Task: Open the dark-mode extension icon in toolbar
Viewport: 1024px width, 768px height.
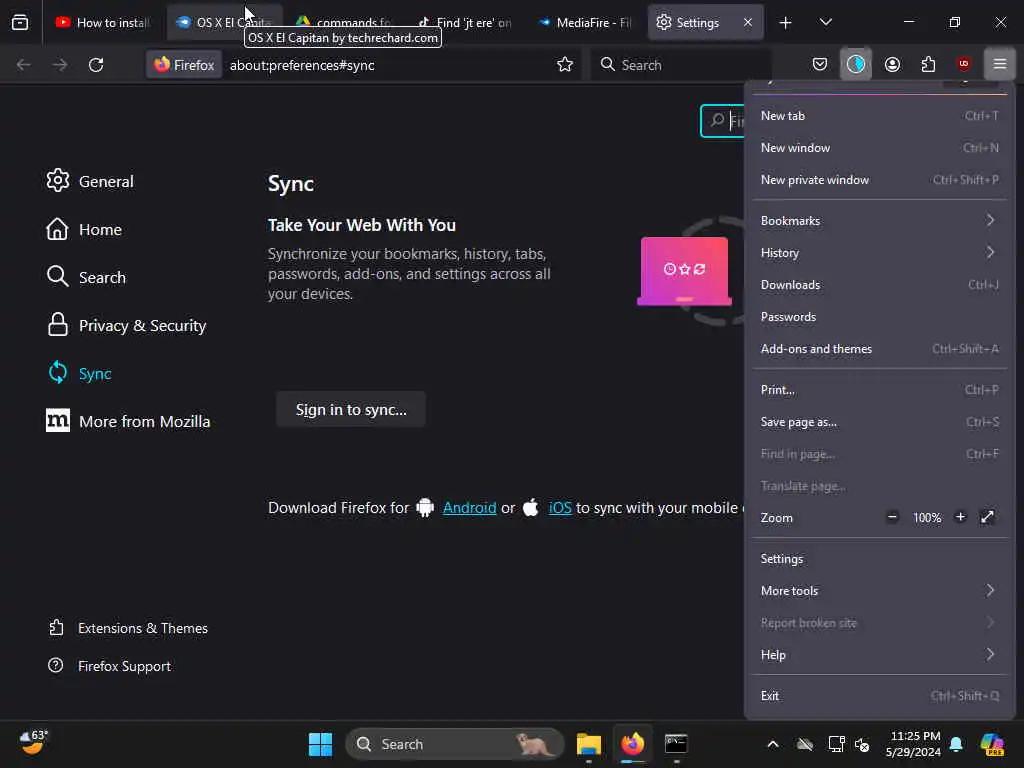Action: pos(856,64)
